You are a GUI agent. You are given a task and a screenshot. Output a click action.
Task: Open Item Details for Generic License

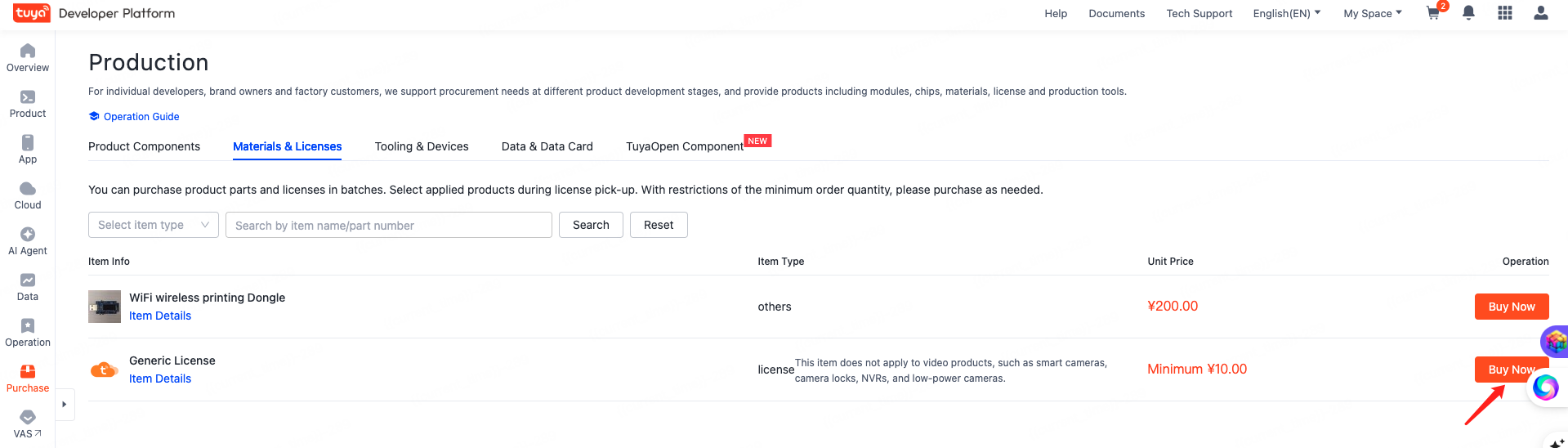(x=160, y=379)
